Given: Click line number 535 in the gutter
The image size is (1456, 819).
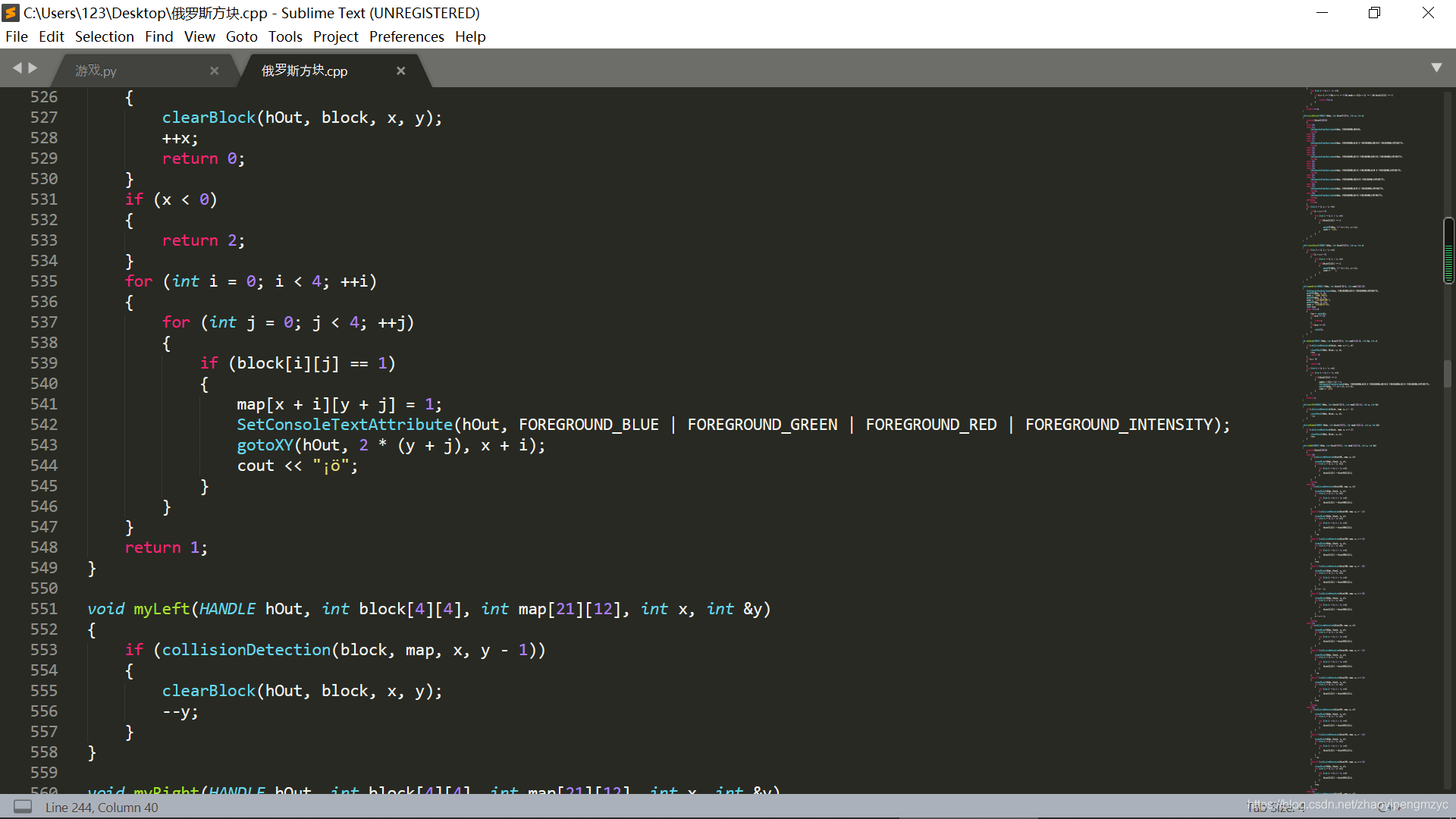Looking at the screenshot, I should (44, 281).
